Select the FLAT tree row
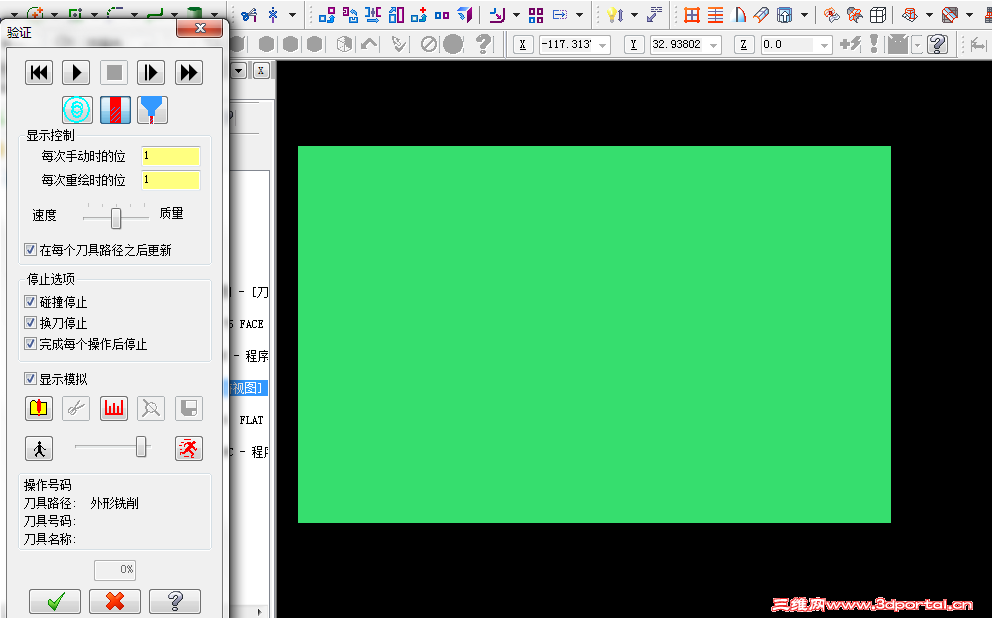Screen dimensions: 992x618 pos(251,420)
